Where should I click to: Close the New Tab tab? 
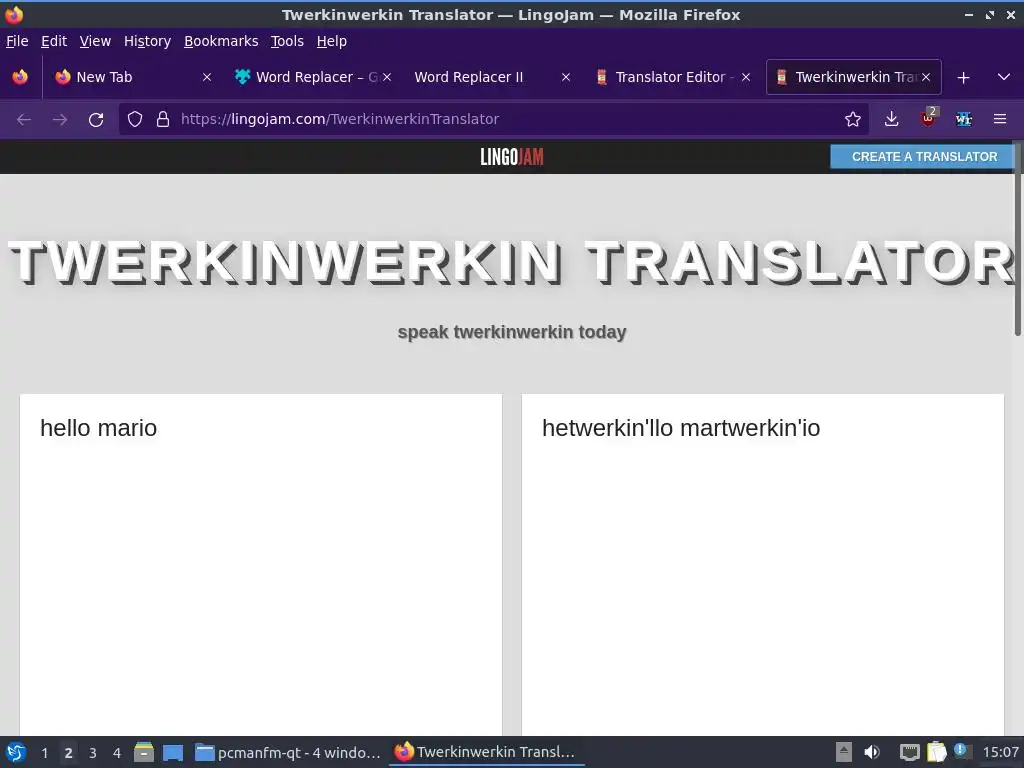(206, 77)
